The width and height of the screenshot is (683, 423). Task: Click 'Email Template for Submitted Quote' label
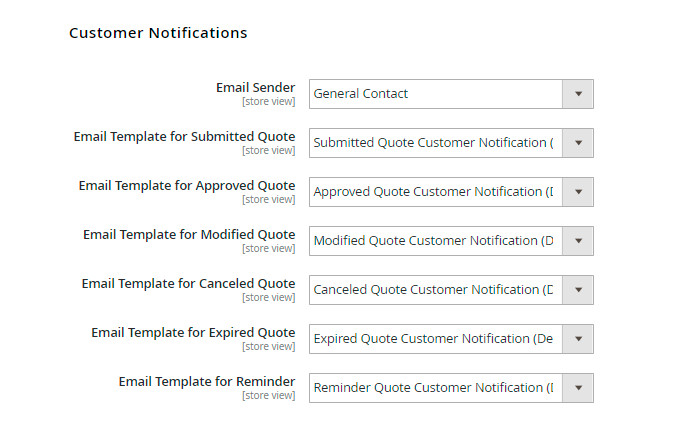point(184,137)
